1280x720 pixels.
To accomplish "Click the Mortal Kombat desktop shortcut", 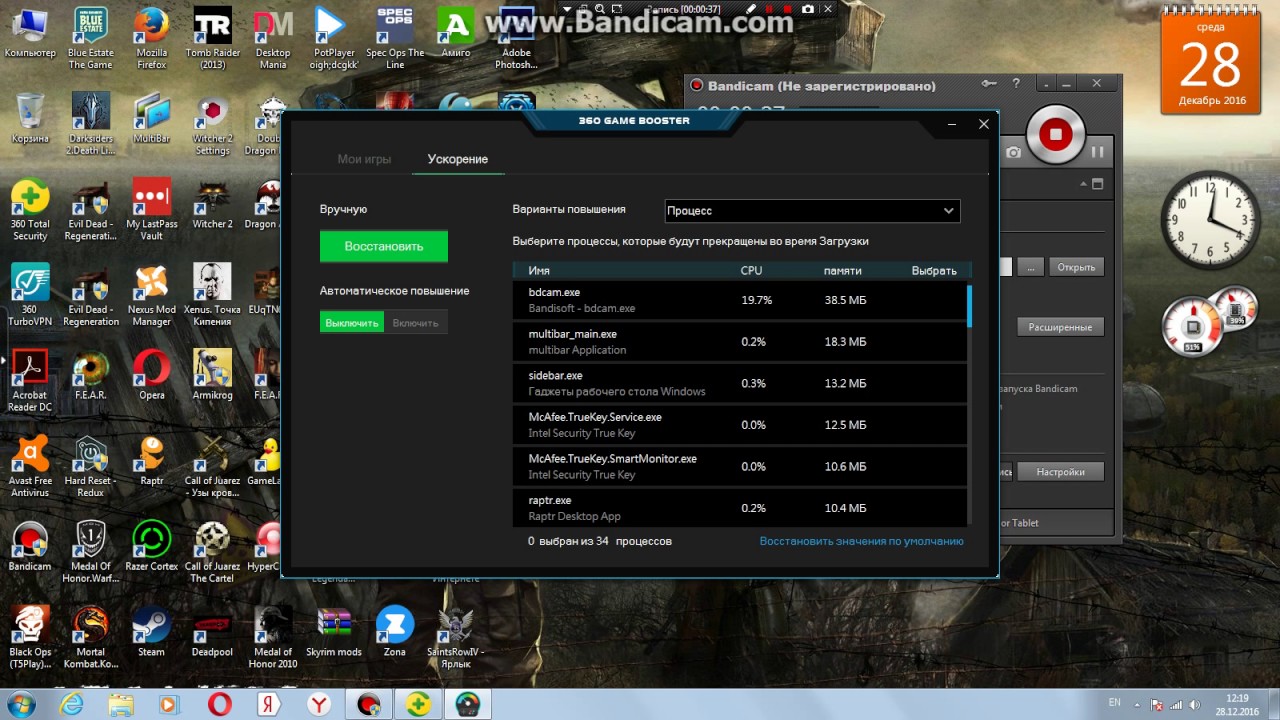I will coord(90,638).
